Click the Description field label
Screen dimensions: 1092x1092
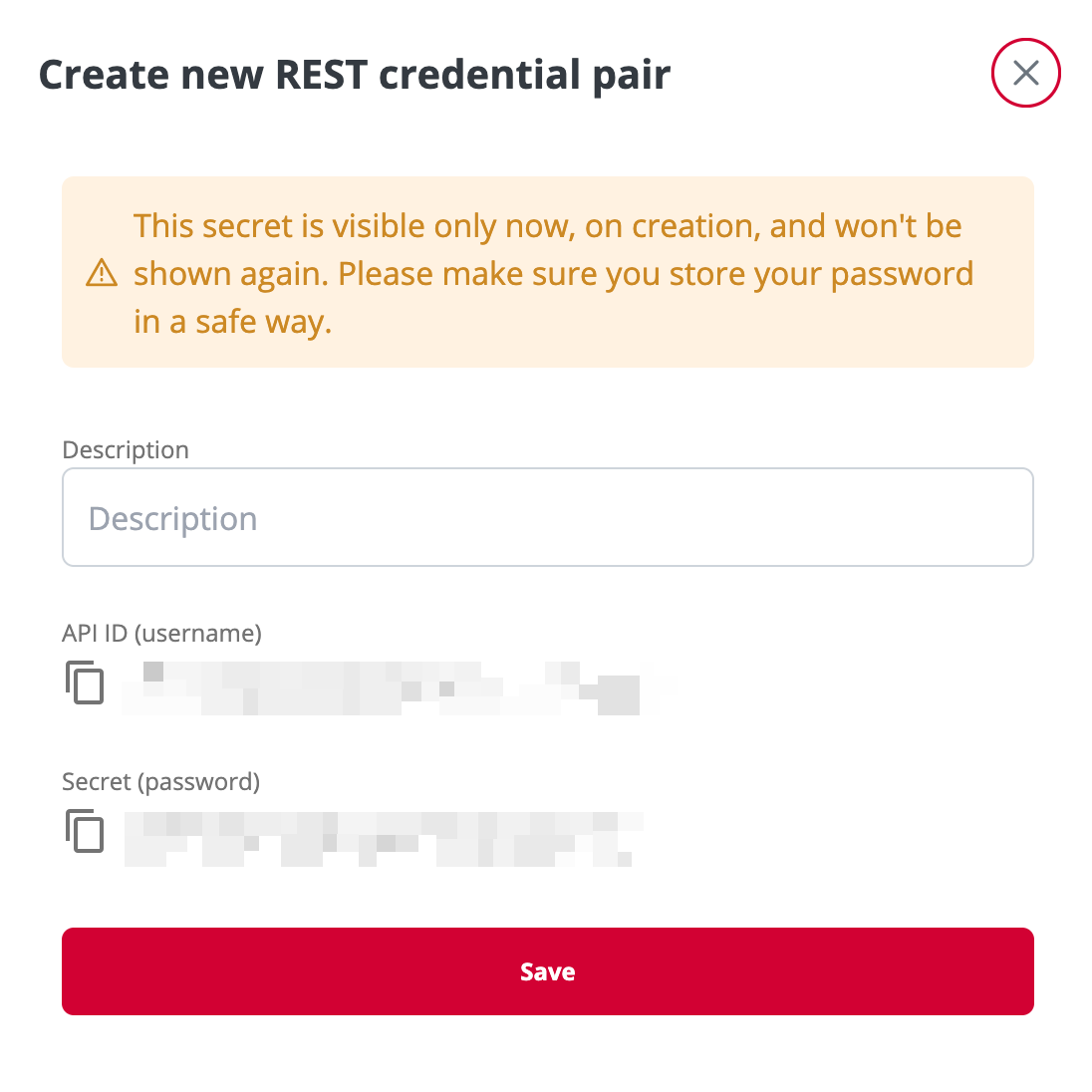pyautogui.click(x=126, y=450)
